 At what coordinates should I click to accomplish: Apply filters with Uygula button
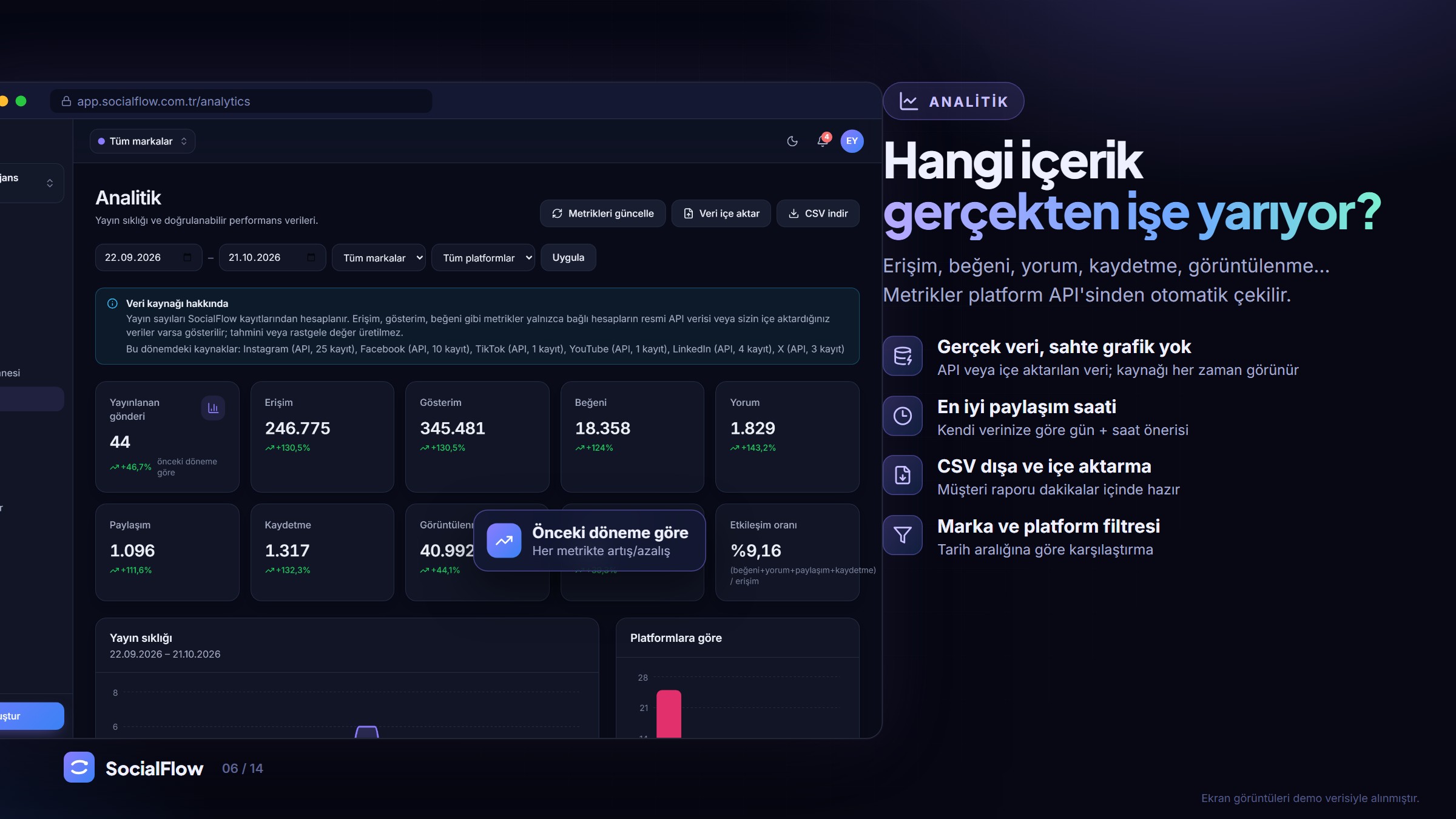coord(568,258)
